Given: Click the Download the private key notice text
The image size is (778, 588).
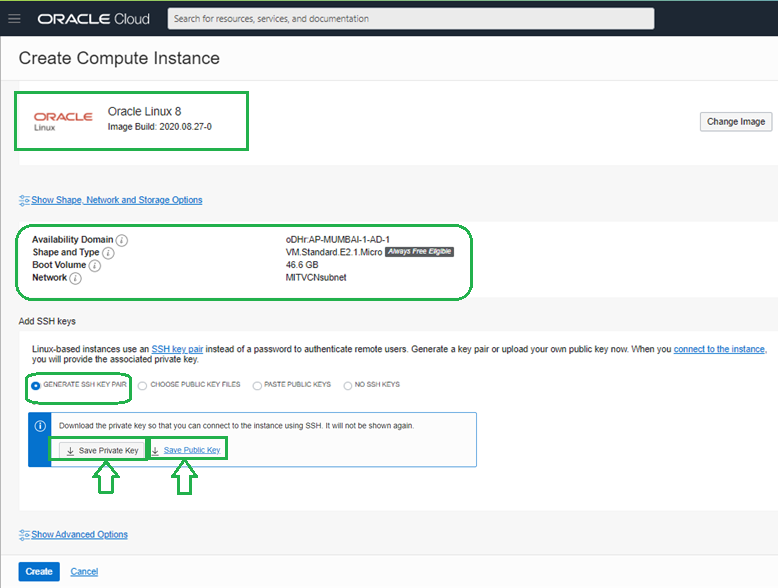Looking at the screenshot, I should point(236,426).
